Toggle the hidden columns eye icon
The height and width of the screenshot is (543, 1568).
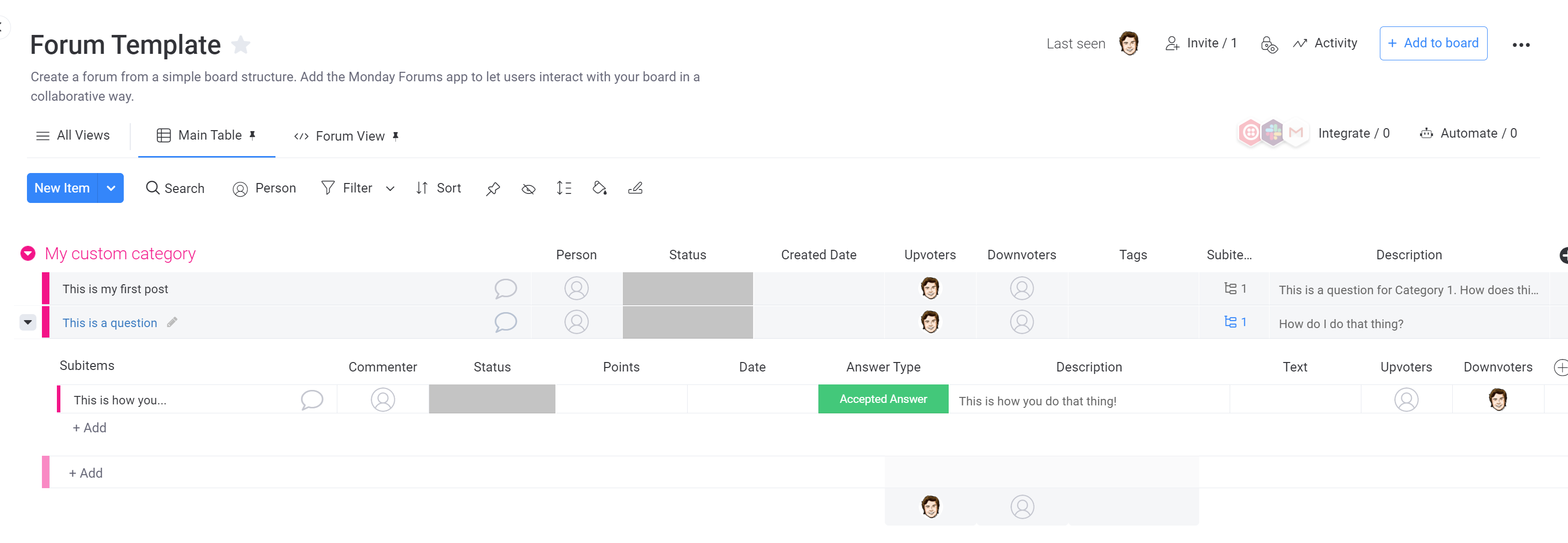528,188
